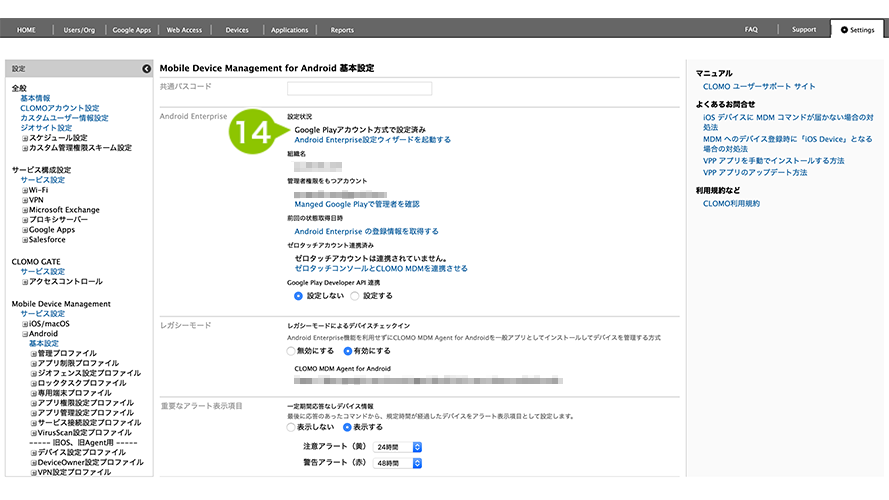Open VPP アプリを手動でインストールする方法 link
This screenshot has width=889, height=500.
(x=773, y=161)
